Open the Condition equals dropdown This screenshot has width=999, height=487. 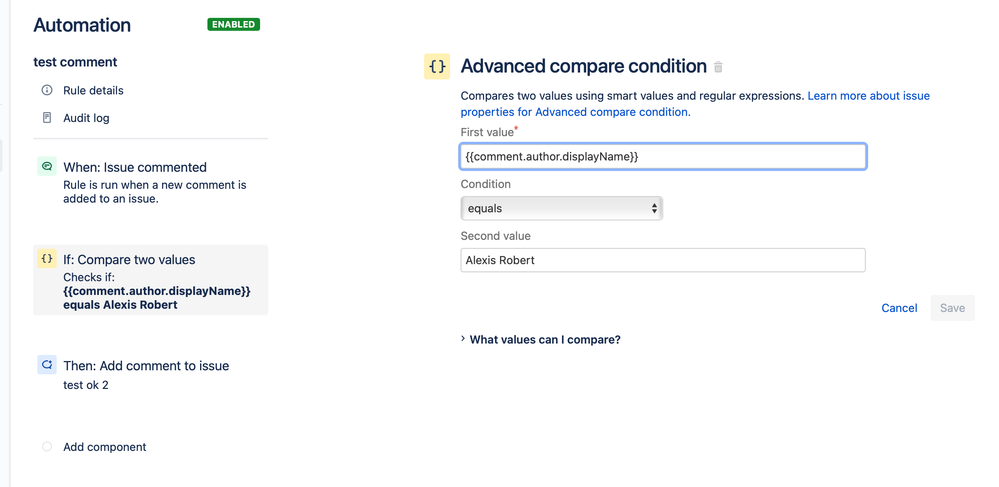pos(561,208)
